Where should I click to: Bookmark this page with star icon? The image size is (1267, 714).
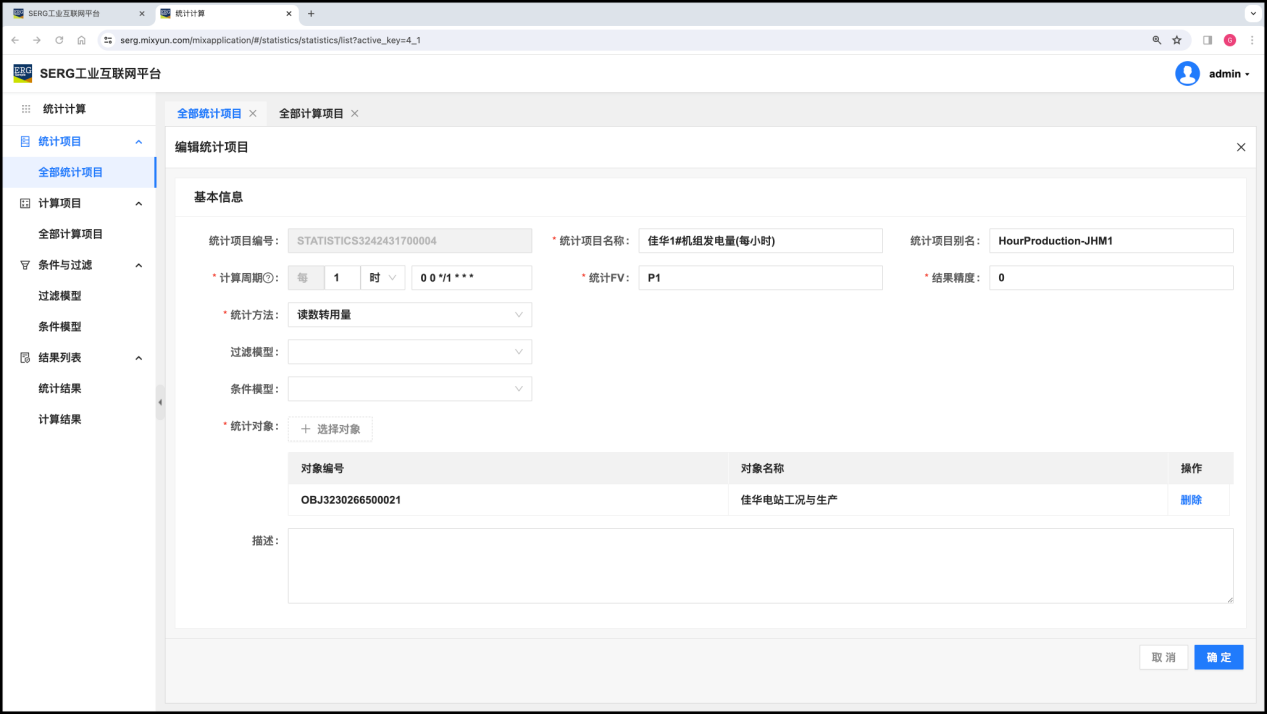[x=1177, y=40]
